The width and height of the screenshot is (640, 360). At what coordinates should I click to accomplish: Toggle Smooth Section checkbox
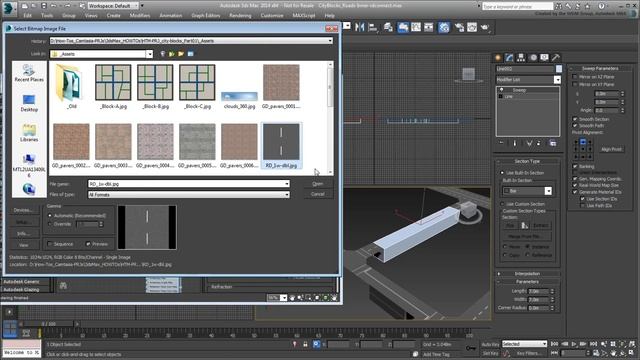tap(575, 119)
